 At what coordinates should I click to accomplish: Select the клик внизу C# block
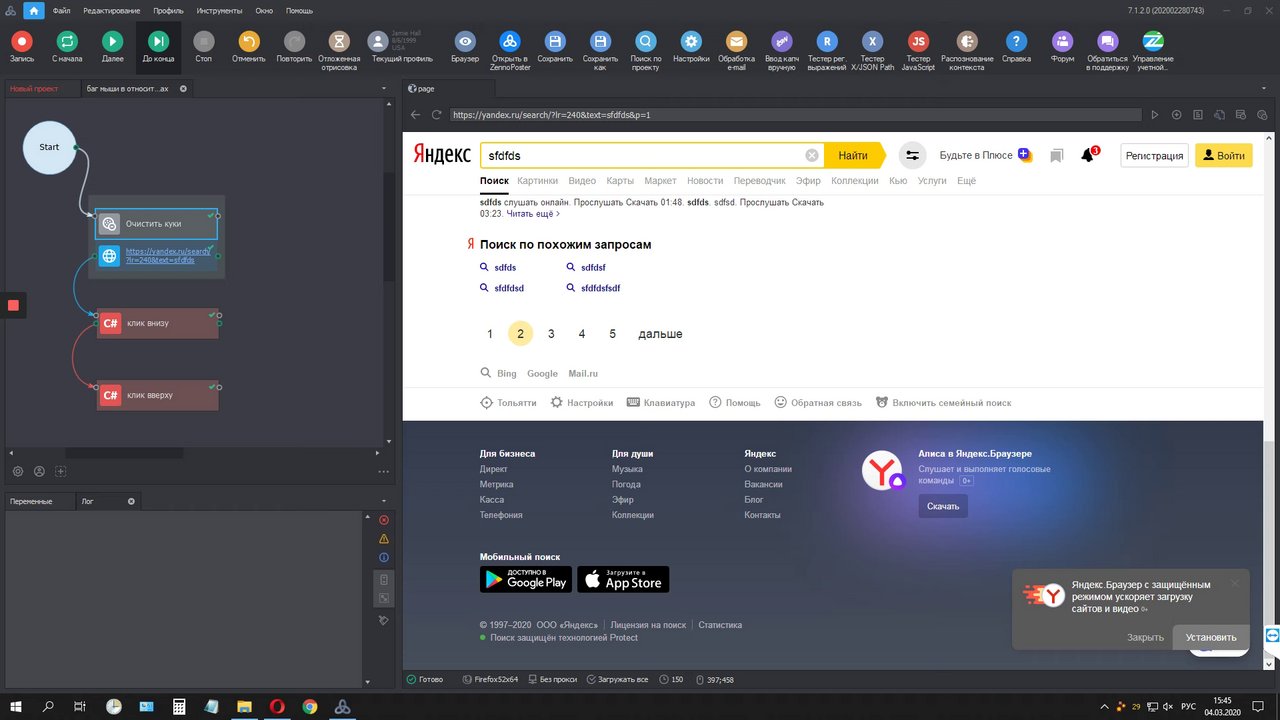tap(158, 323)
